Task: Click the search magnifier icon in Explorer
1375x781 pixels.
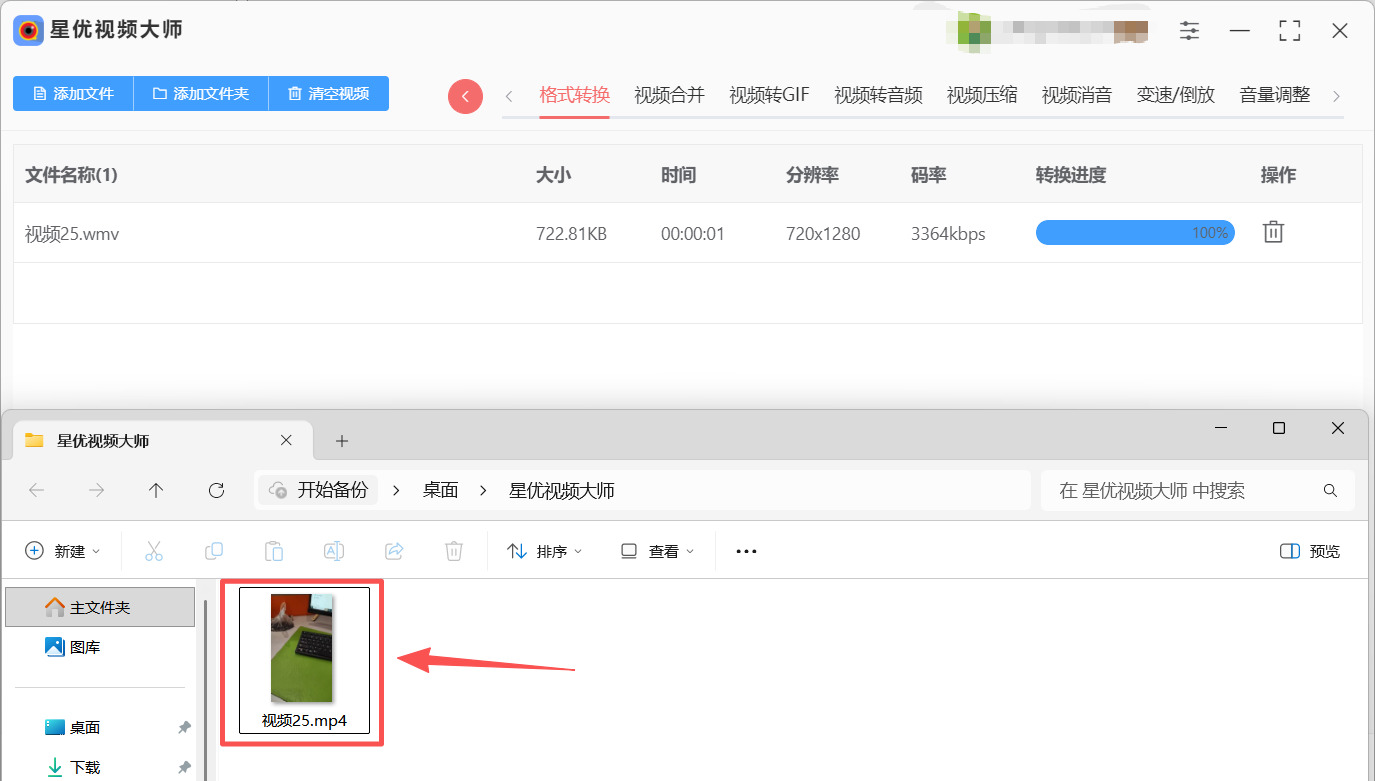Action: (x=1330, y=490)
